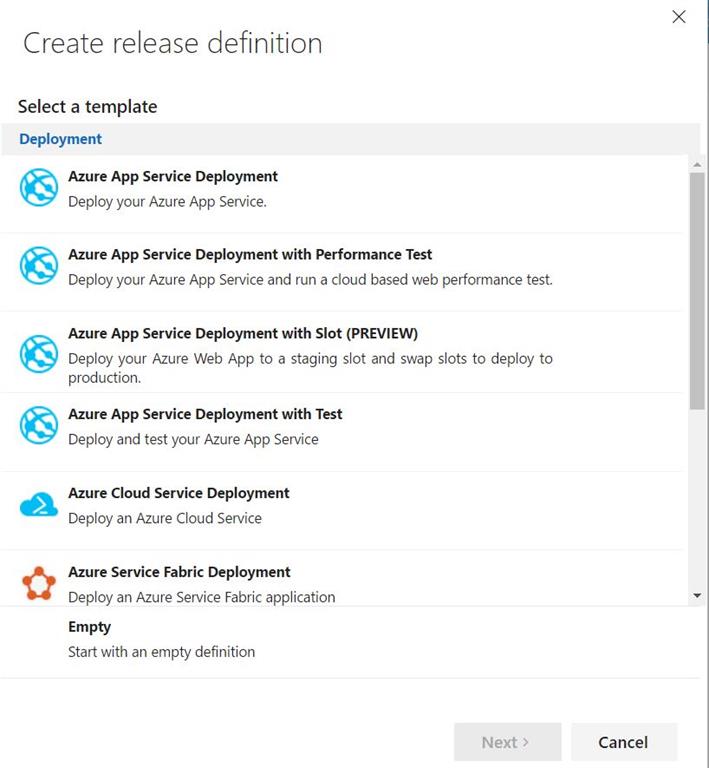This screenshot has width=709, height=768.
Task: Pick Azure App Service Deployment with Slot (PREVIEW)
Action: point(243,333)
